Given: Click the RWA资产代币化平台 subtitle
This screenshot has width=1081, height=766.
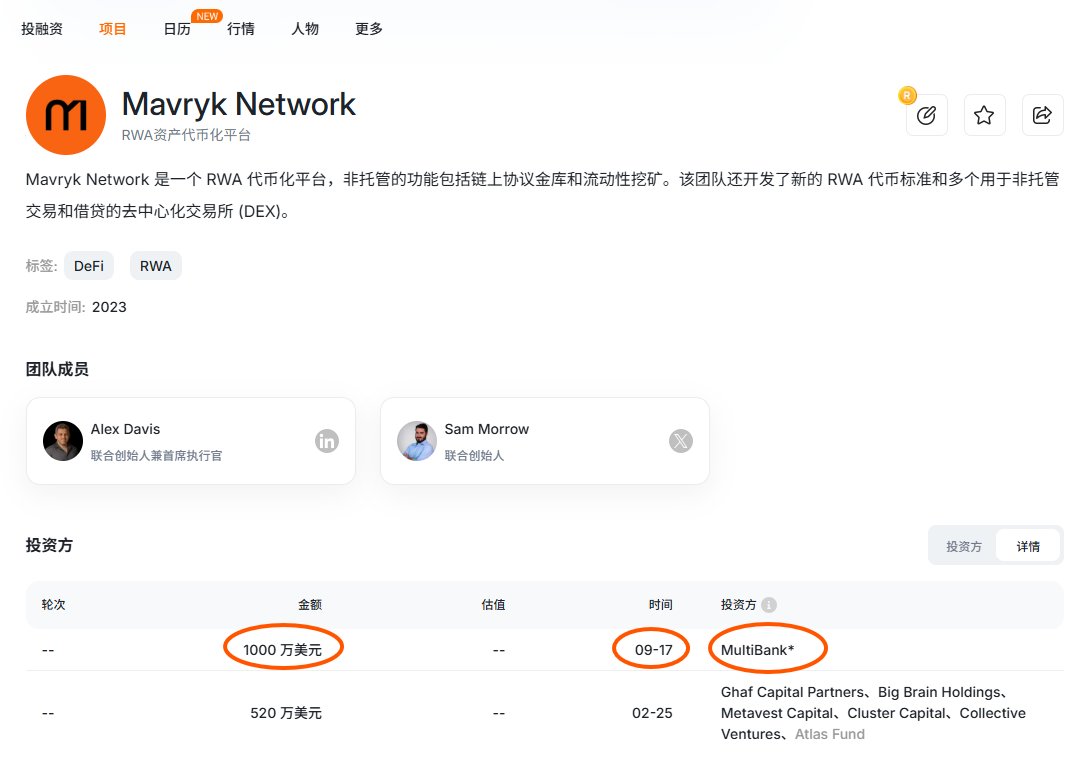Looking at the screenshot, I should coord(186,135).
